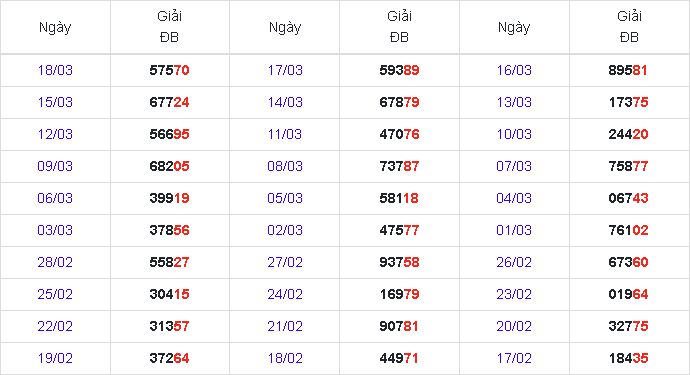Open results for 13/03

pos(514,102)
